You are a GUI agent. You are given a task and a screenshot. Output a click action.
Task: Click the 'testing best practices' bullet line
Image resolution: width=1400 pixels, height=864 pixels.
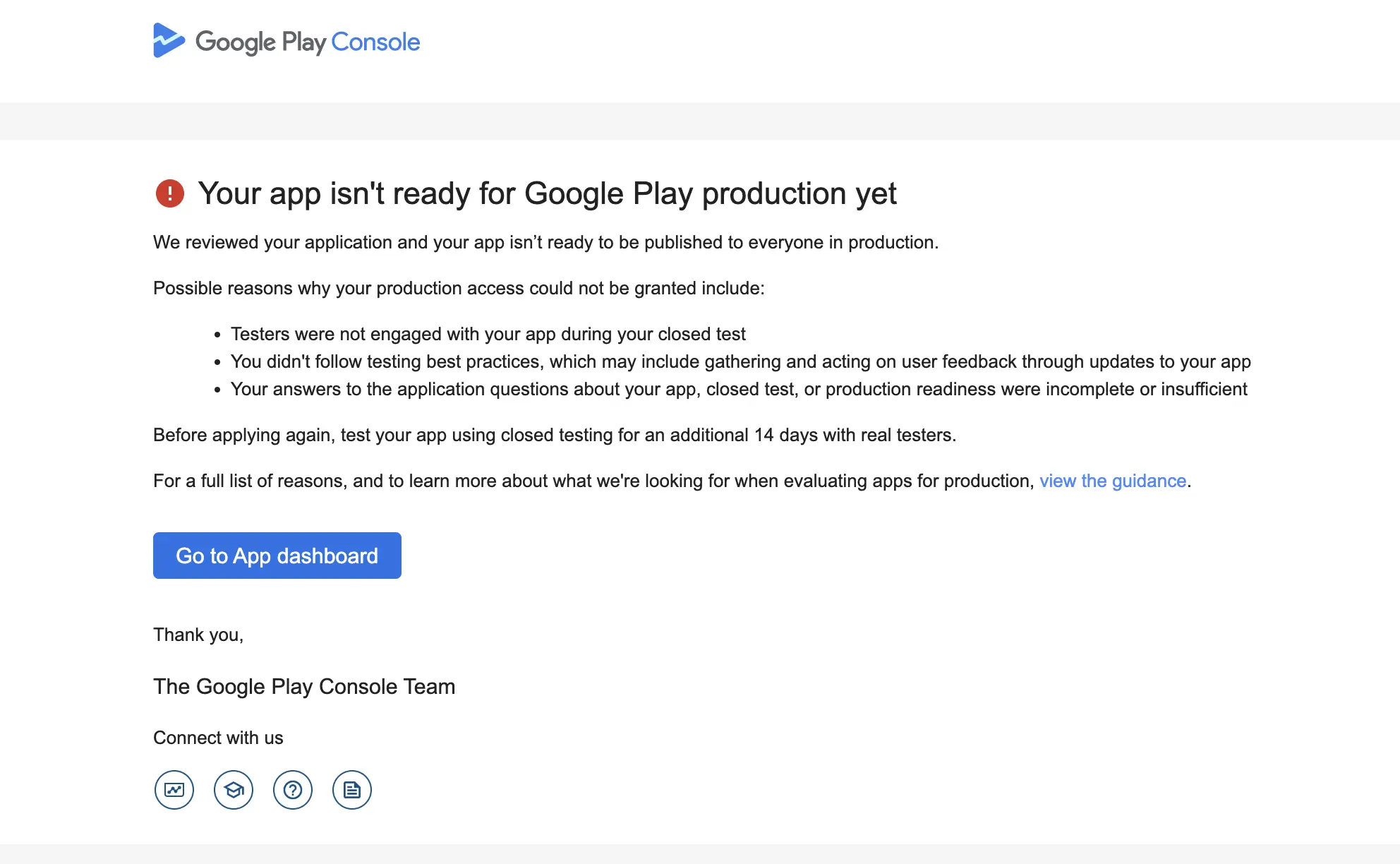[740, 361]
